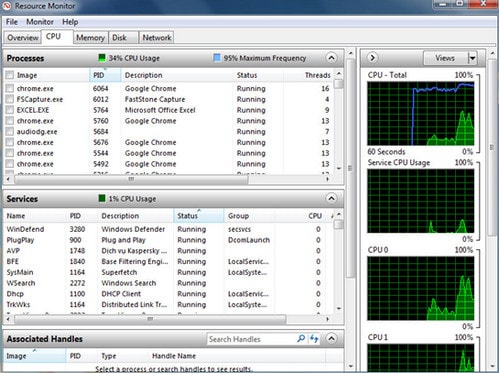This screenshot has height=373, width=499.
Task: Click the handle search magnifier icon
Action: pyautogui.click(x=301, y=339)
